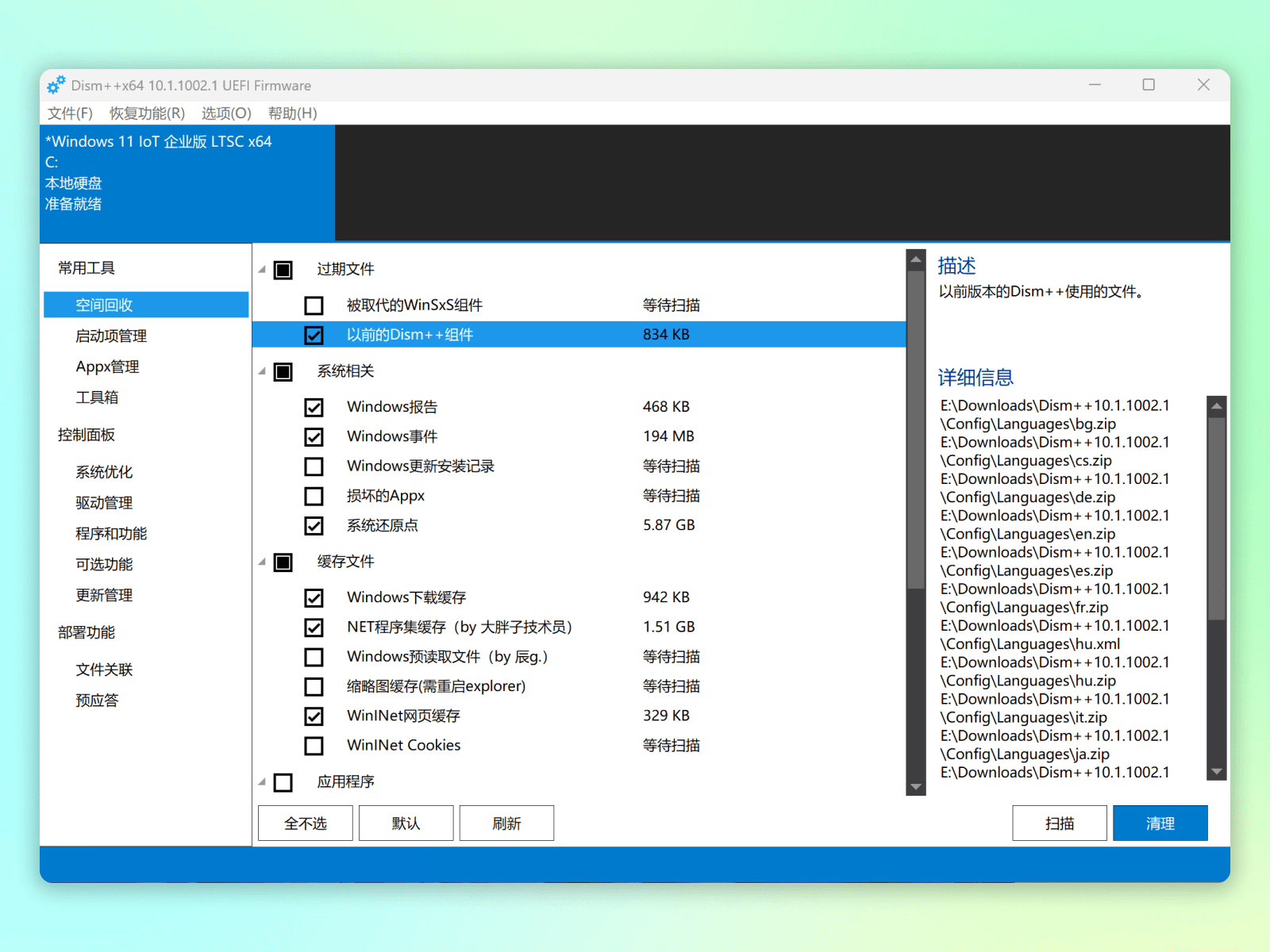
Task: Check 被取代的WinSxS组件 checkbox
Action: (314, 305)
